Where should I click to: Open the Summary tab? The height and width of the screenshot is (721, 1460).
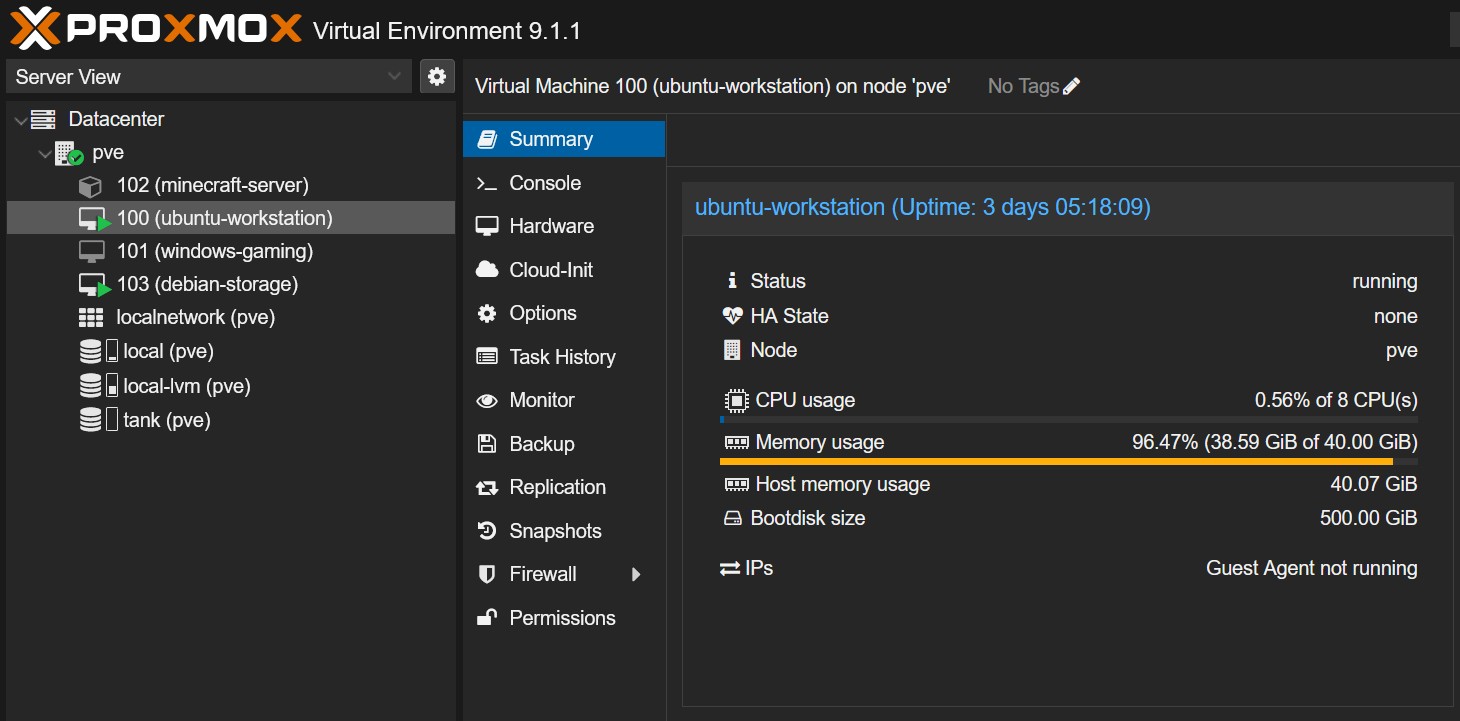click(x=564, y=139)
